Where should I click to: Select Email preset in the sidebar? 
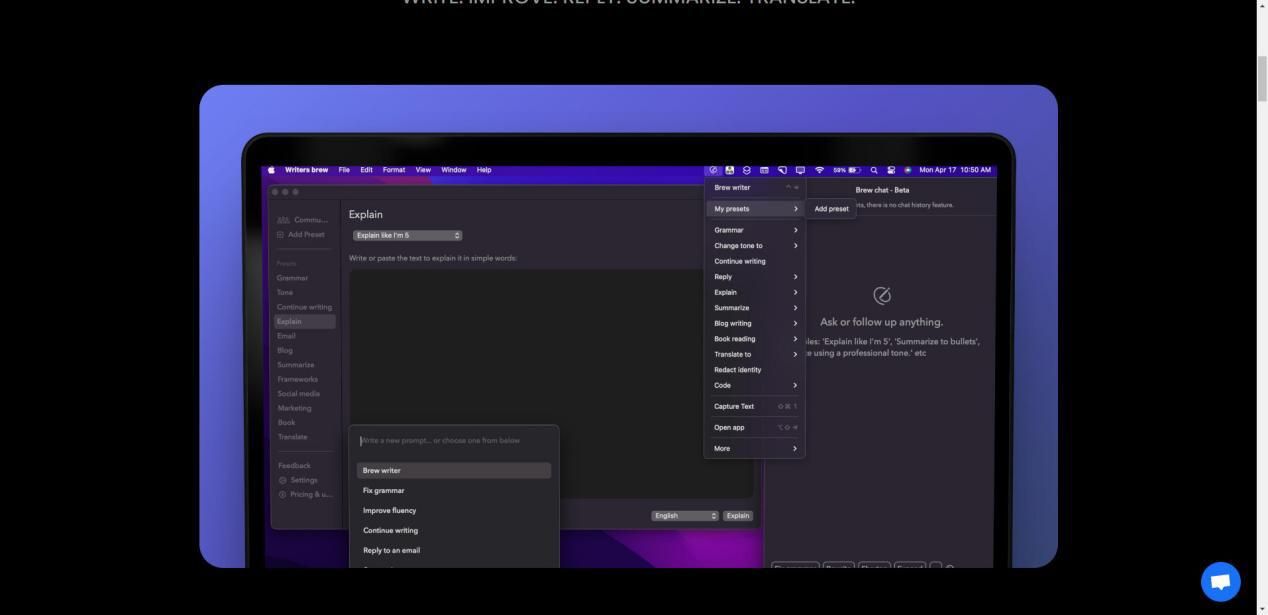[x=286, y=336]
